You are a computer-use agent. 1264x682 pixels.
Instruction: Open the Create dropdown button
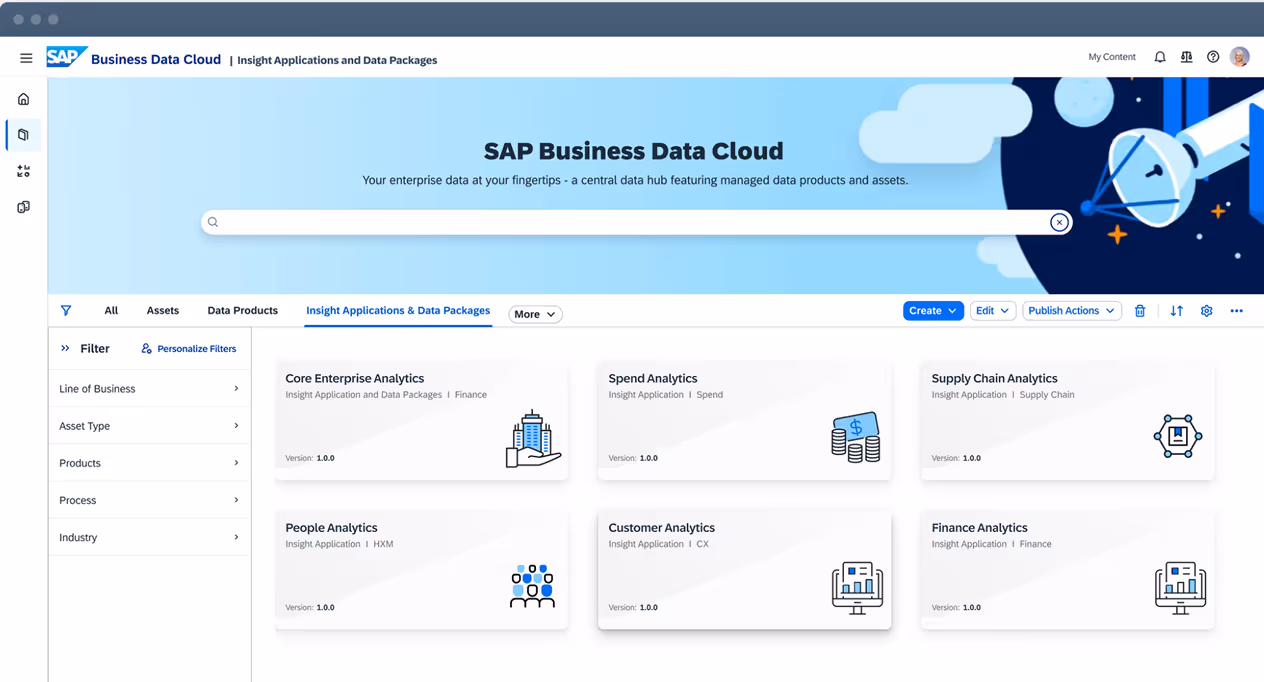[x=933, y=311]
